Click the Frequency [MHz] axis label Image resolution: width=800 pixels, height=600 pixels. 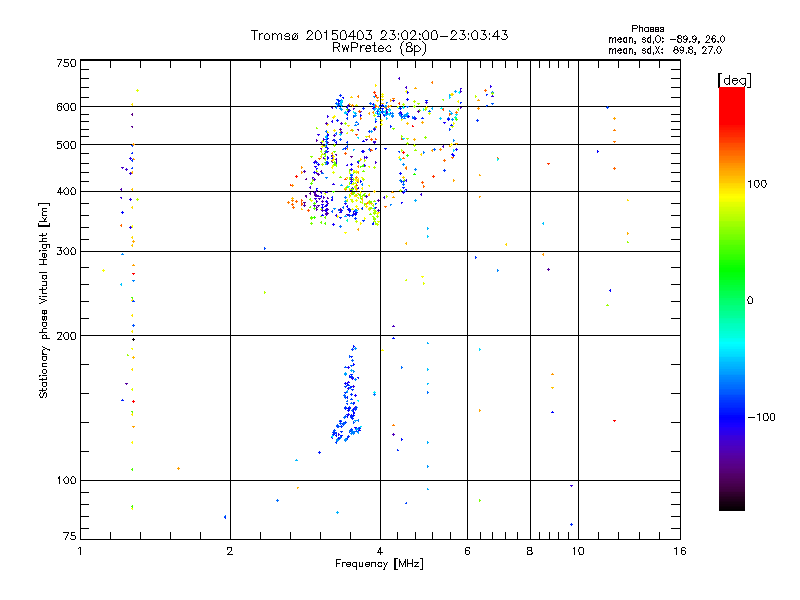coord(379,564)
